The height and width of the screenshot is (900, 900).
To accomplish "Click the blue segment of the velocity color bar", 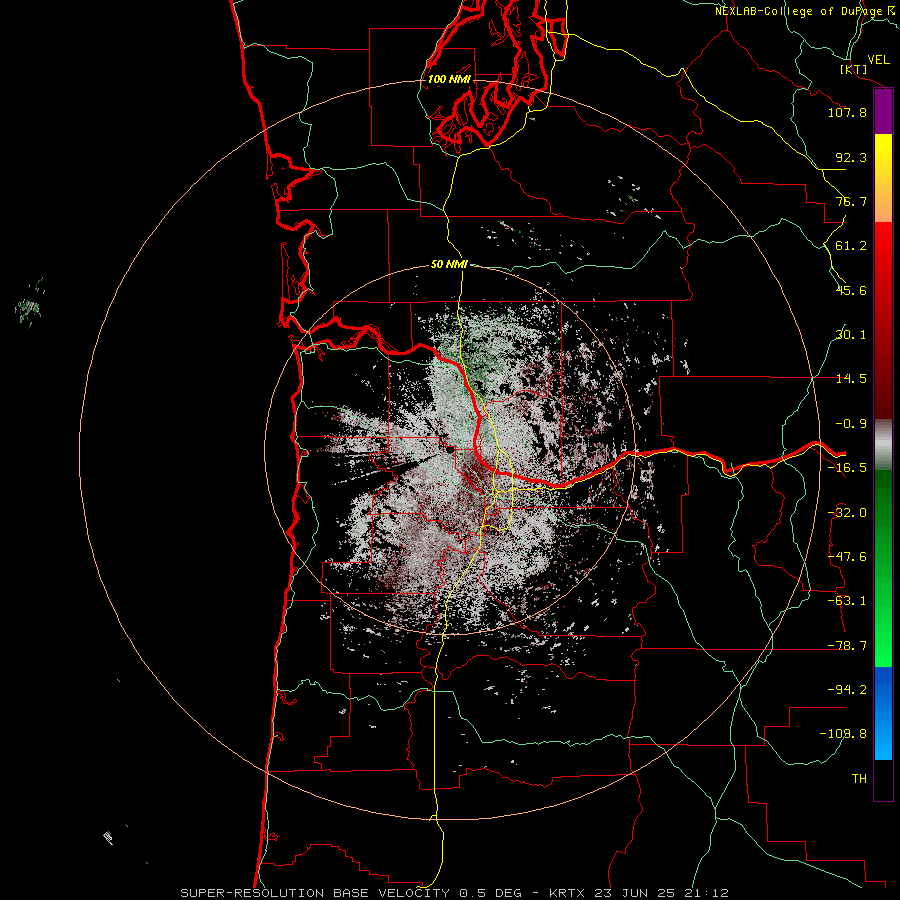I will (883, 713).
